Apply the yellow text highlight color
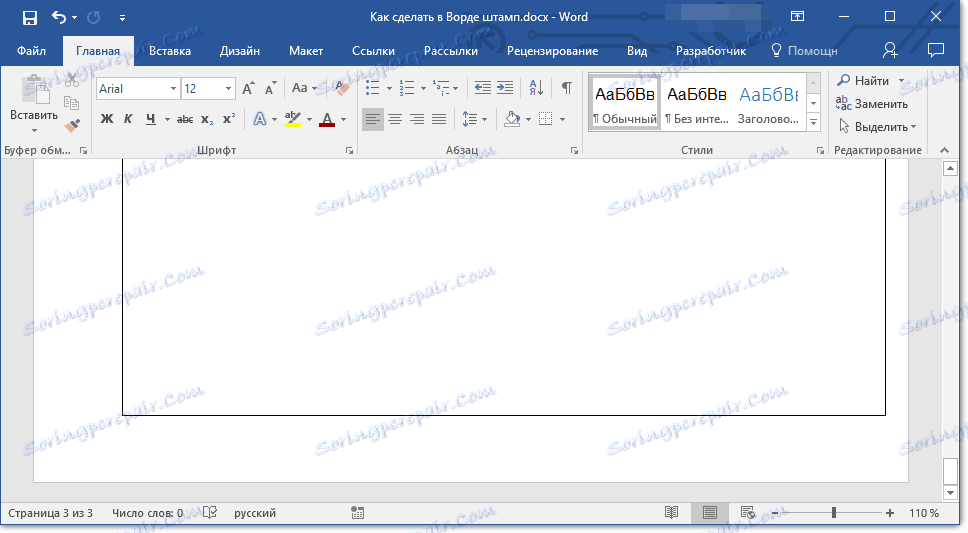968x533 pixels. click(293, 119)
